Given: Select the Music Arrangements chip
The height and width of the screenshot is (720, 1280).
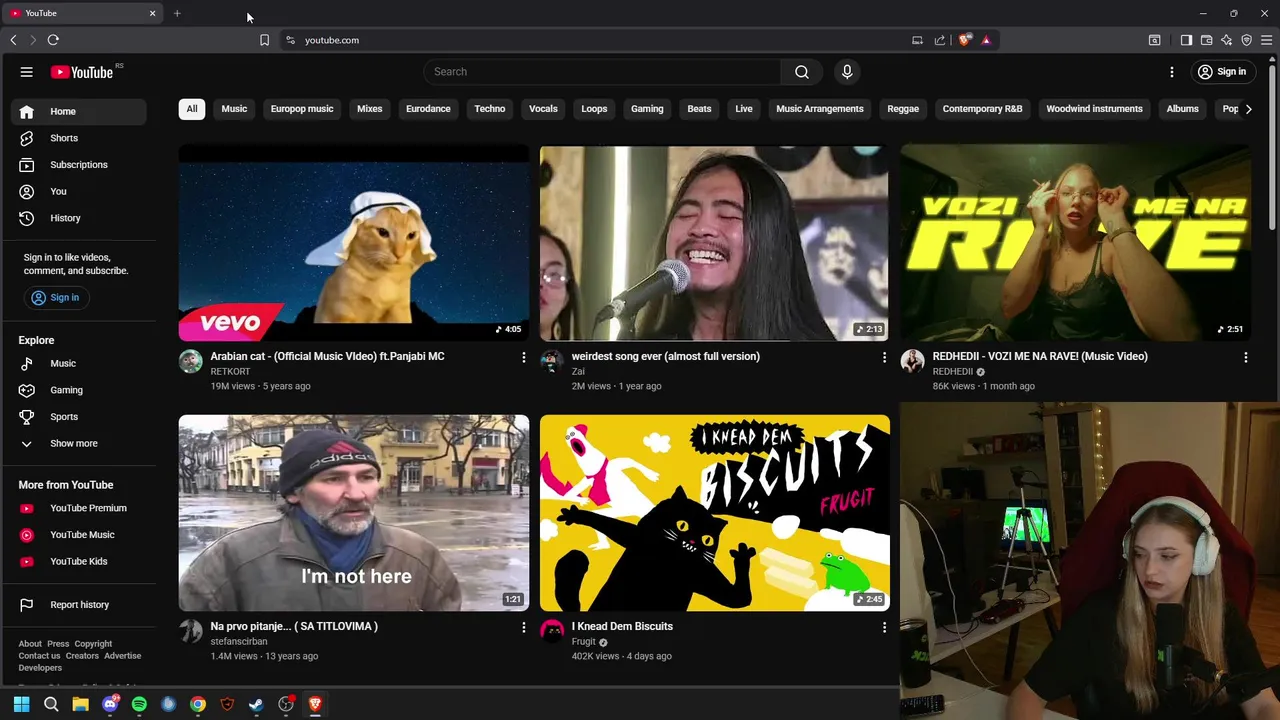Looking at the screenshot, I should 819,109.
